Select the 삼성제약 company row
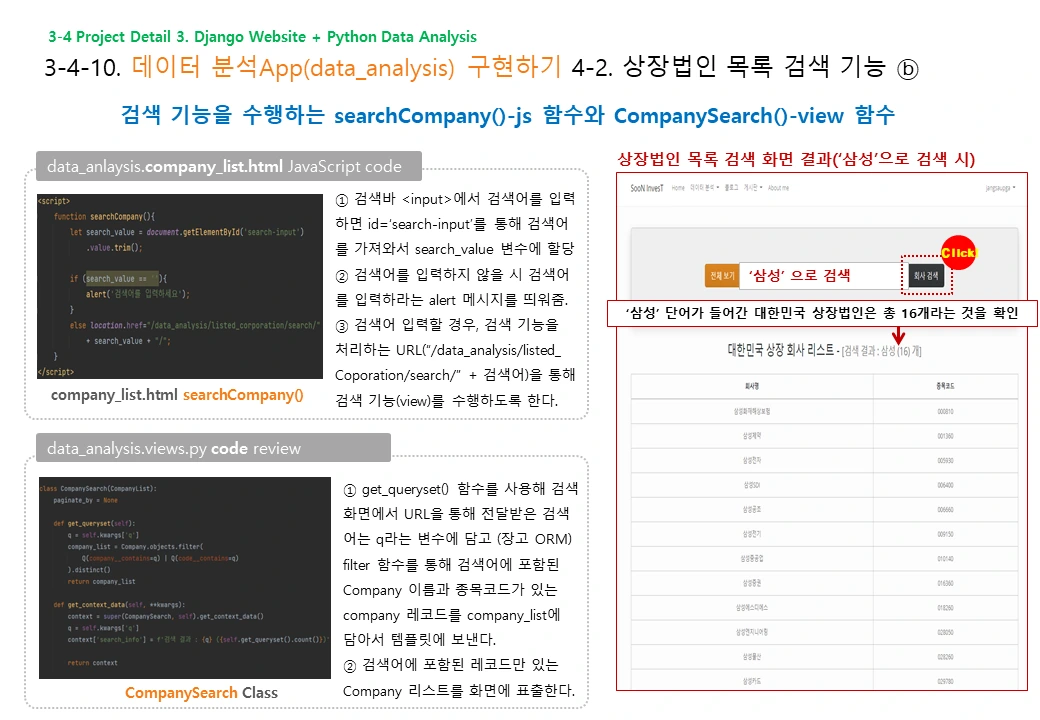This screenshot has width=1040, height=720. (824, 436)
